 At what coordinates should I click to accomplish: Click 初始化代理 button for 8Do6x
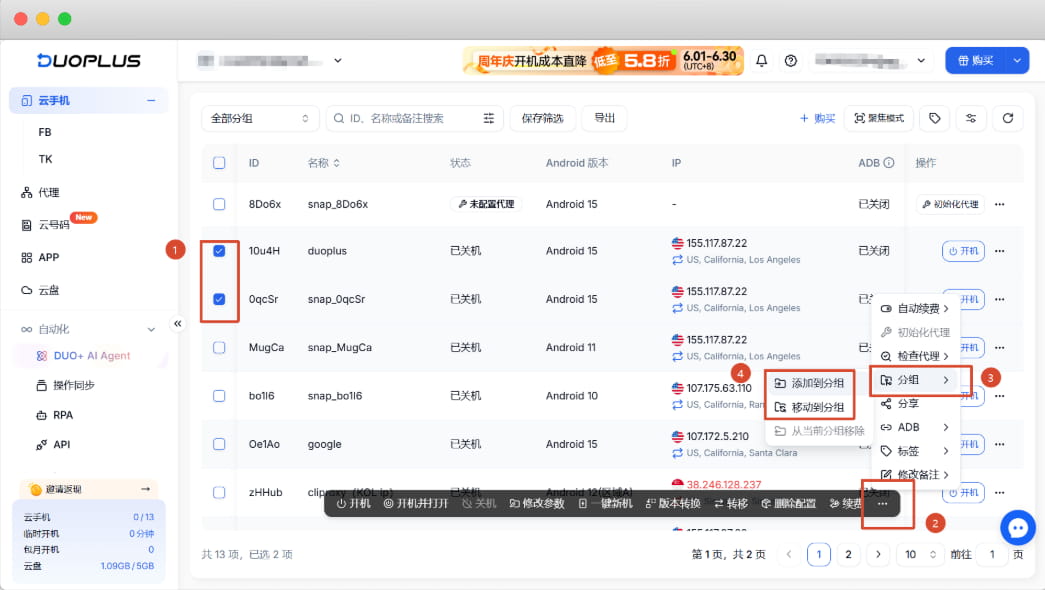[951, 204]
